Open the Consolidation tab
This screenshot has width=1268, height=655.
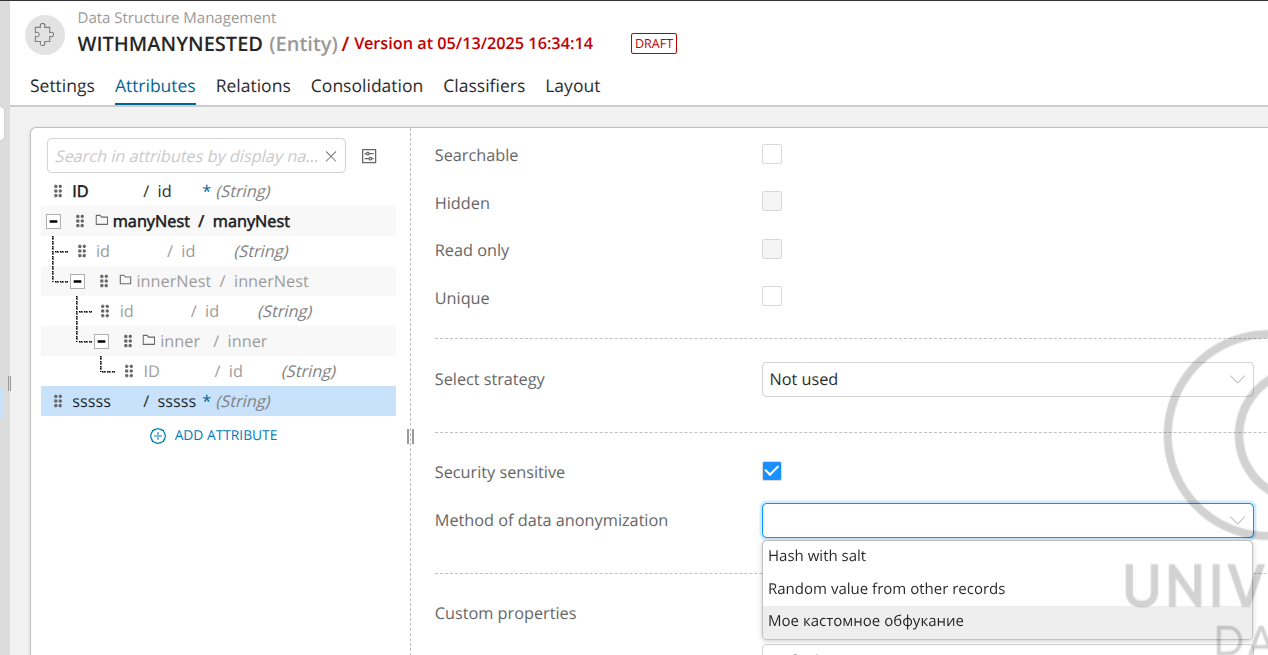[x=366, y=86]
